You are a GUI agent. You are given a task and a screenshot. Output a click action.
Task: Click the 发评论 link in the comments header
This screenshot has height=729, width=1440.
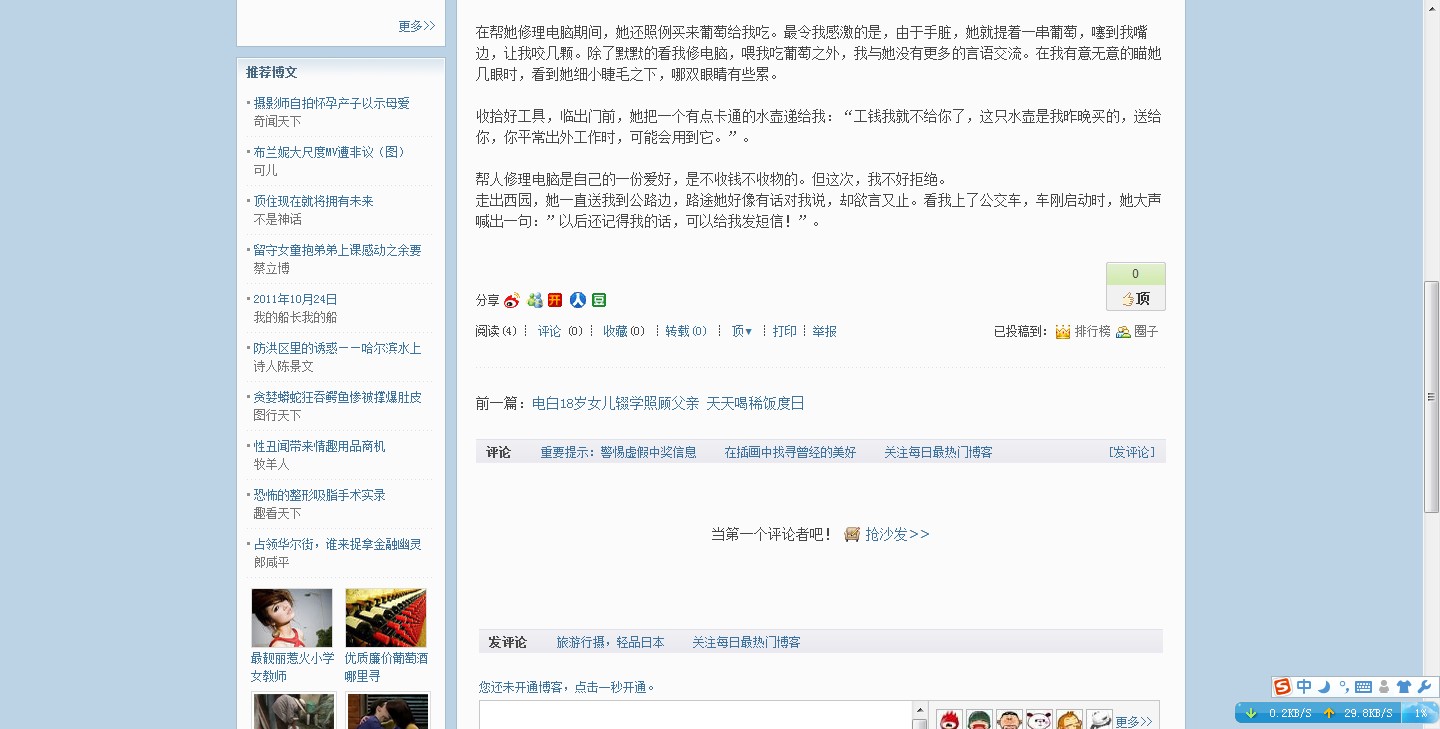point(1131,452)
